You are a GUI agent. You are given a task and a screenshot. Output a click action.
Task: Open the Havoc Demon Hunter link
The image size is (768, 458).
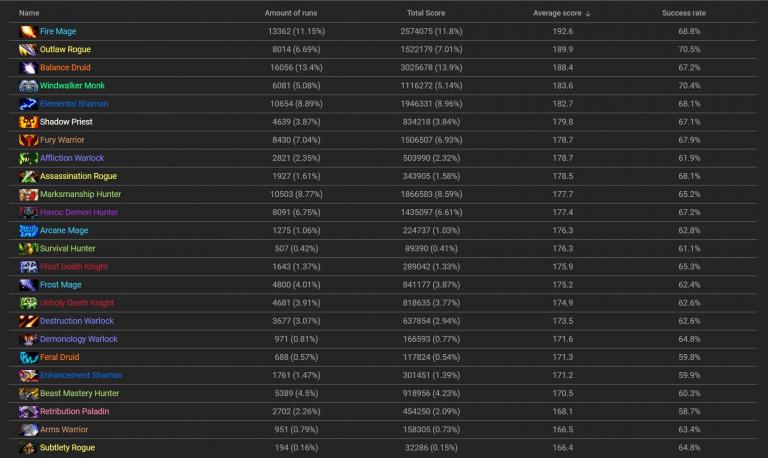[79, 213]
